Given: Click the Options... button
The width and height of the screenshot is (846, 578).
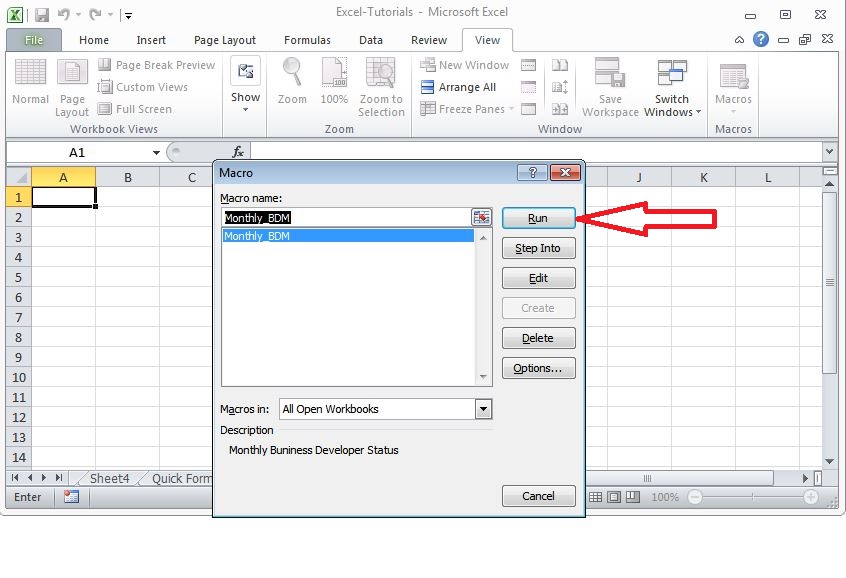Looking at the screenshot, I should click(538, 368).
